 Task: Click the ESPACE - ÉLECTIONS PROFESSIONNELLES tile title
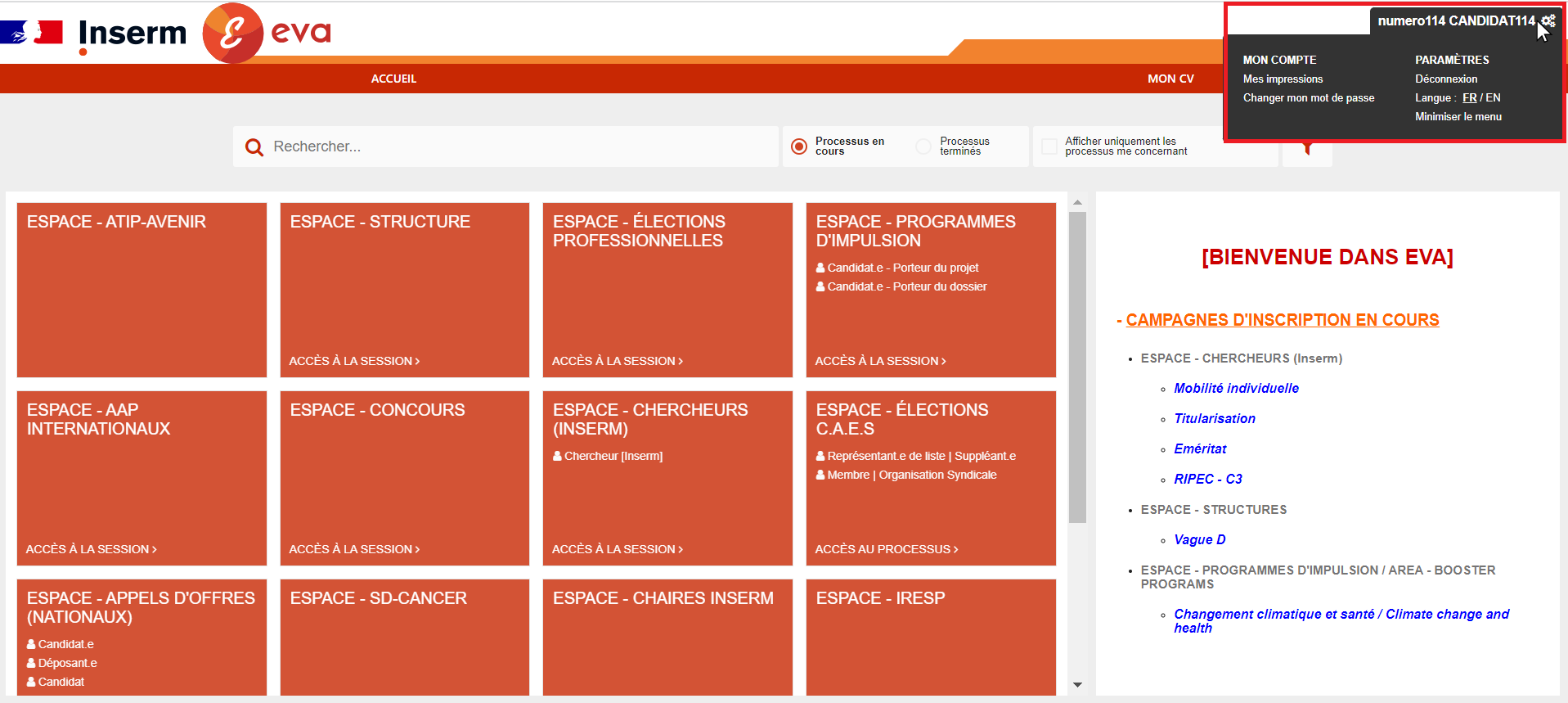(x=639, y=231)
